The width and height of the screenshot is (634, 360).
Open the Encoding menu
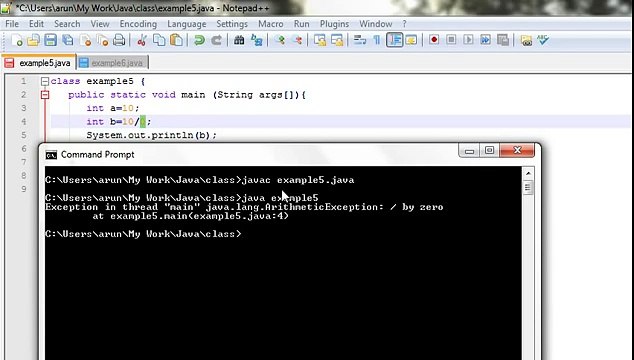(x=138, y=24)
